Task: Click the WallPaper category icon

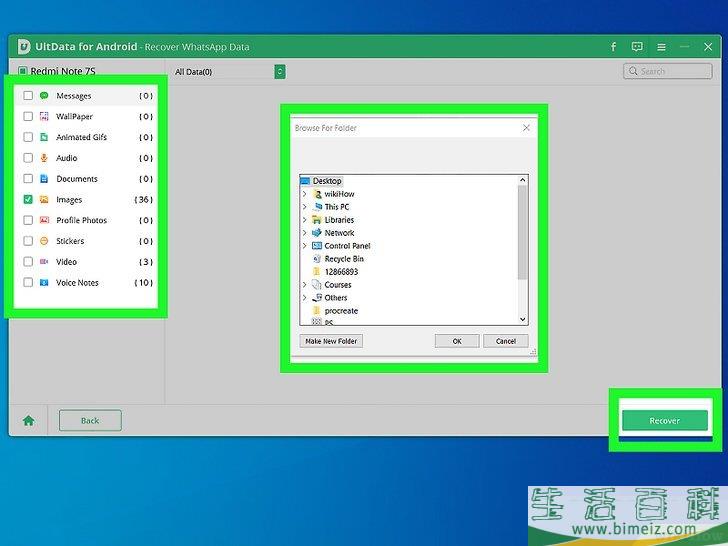Action: (44, 117)
